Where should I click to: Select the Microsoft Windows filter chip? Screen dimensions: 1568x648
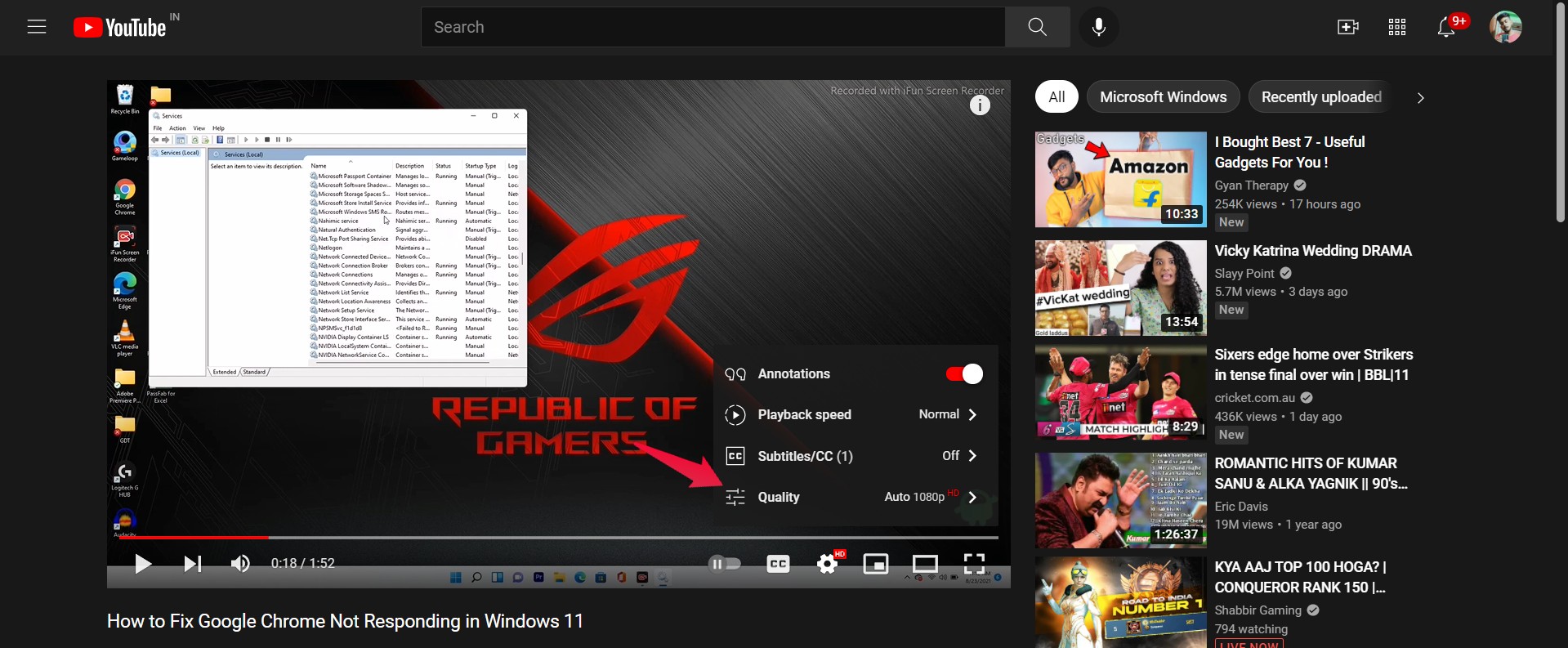coord(1164,97)
